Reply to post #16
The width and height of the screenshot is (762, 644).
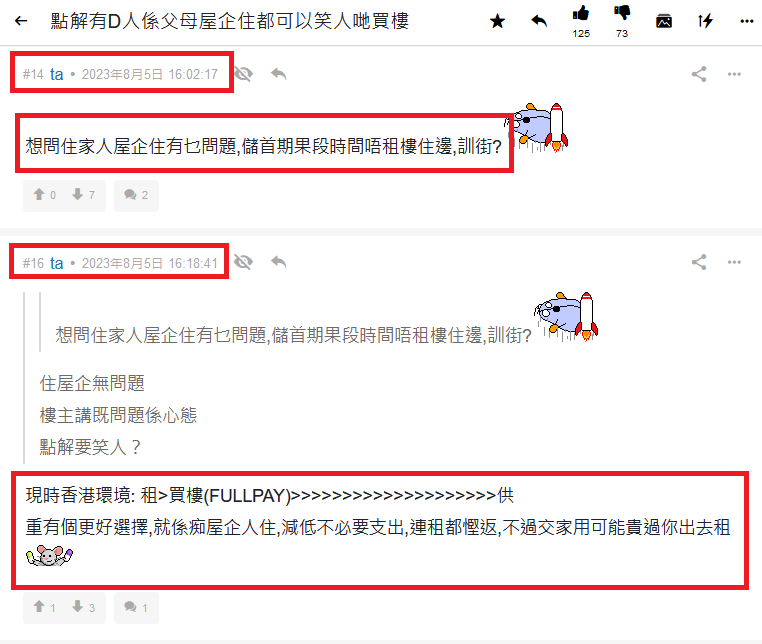278,262
